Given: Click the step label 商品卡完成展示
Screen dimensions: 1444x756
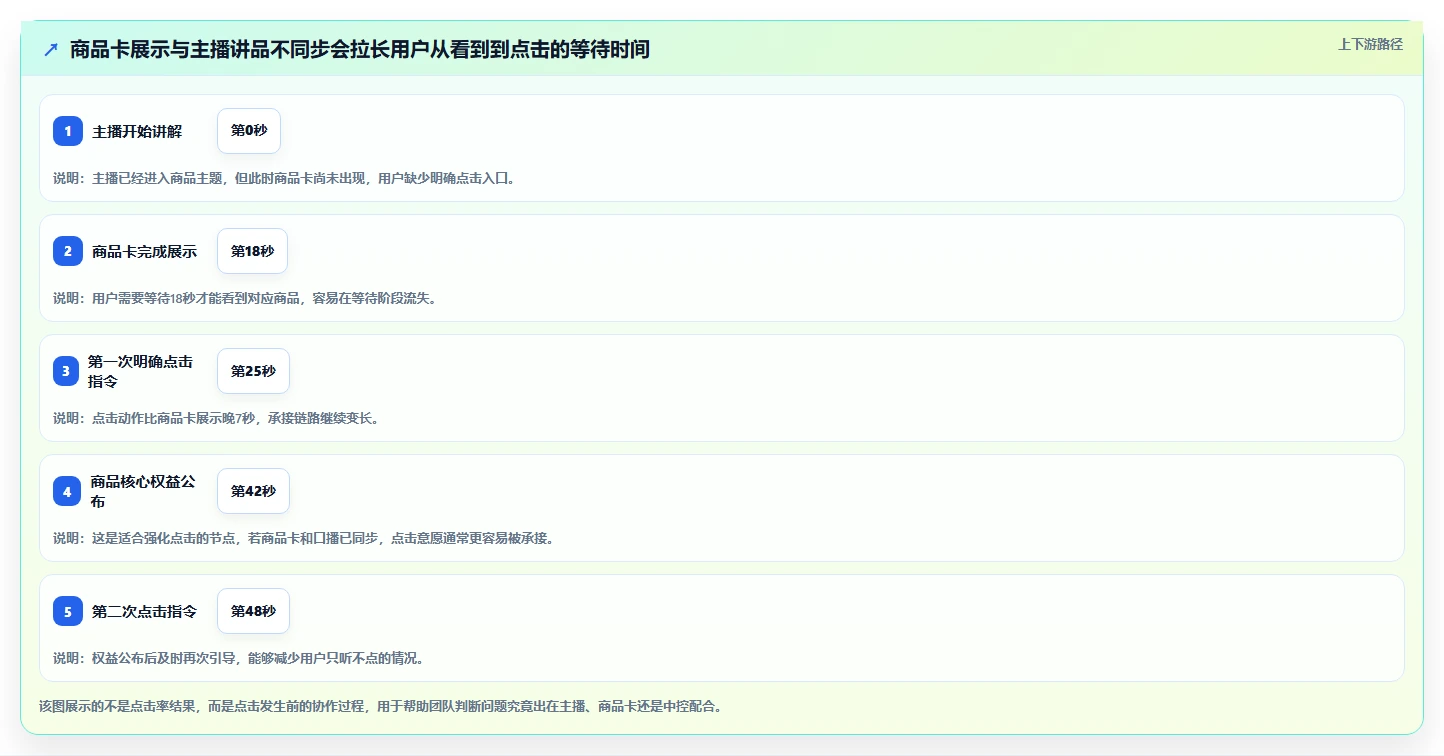Looking at the screenshot, I should point(144,251).
